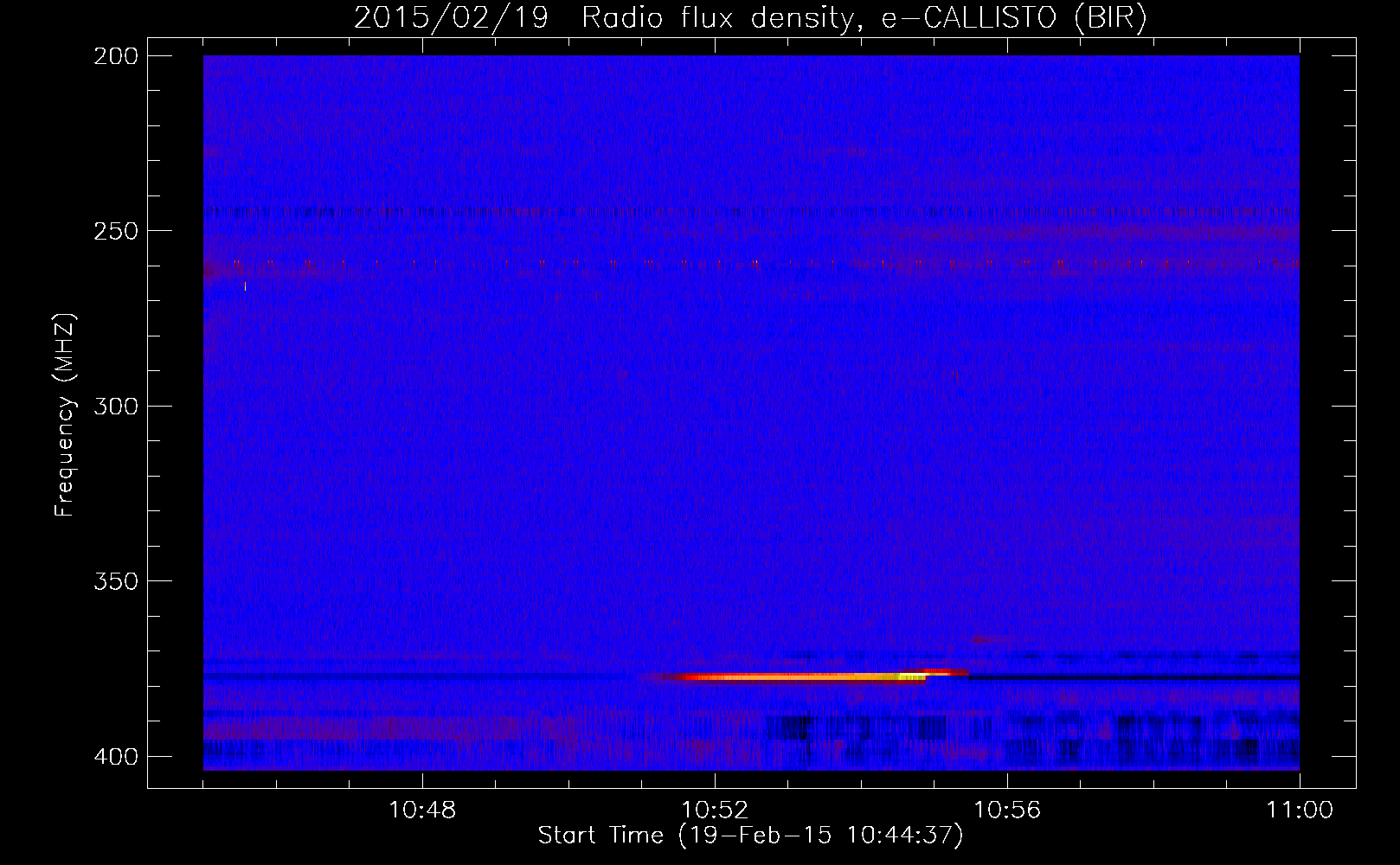Viewport: 1400px width, 865px height.
Task: Click the 10:56 time tick label
Action: point(1007,811)
